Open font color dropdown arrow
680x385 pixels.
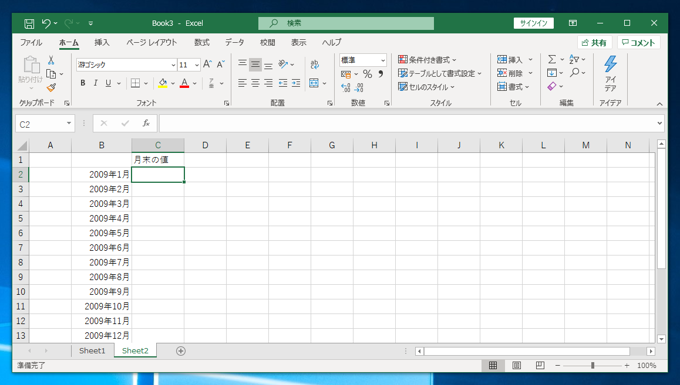pyautogui.click(x=195, y=83)
